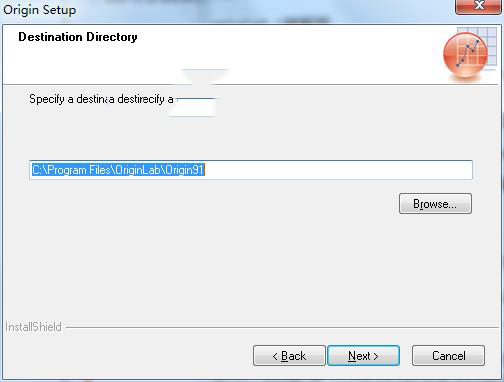Click the destination path input field
The height and width of the screenshot is (382, 504).
(x=251, y=170)
